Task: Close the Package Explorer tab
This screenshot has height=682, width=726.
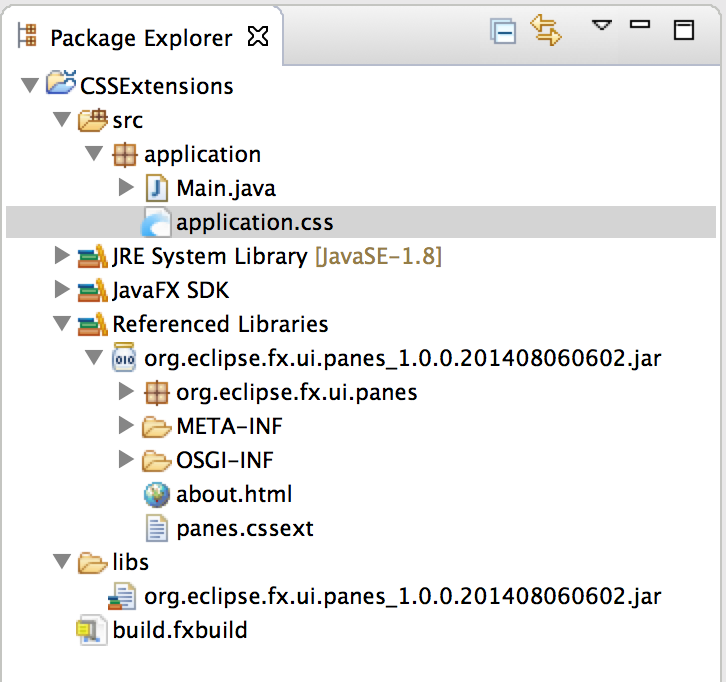Action: point(257,38)
